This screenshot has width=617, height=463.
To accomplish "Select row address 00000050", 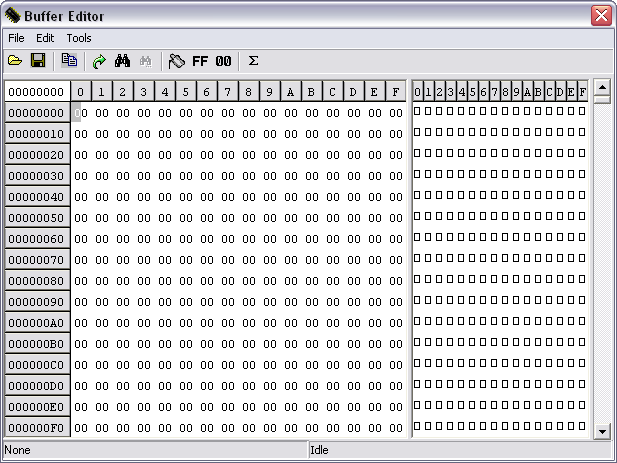I will pos(36,218).
